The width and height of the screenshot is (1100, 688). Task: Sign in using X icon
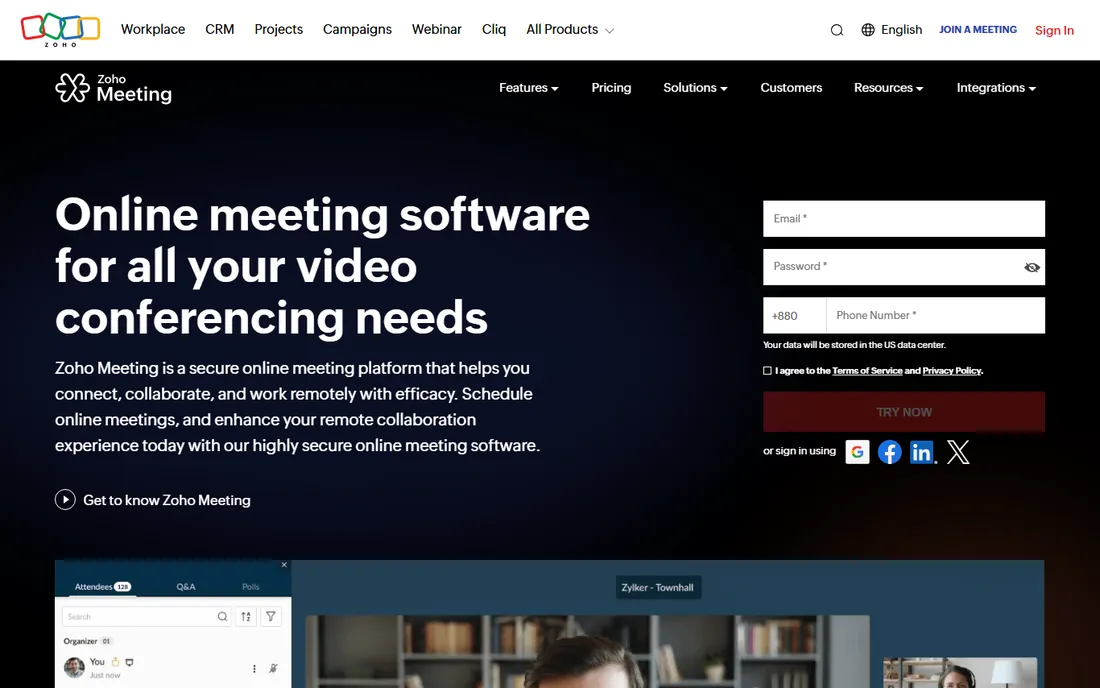pos(958,452)
